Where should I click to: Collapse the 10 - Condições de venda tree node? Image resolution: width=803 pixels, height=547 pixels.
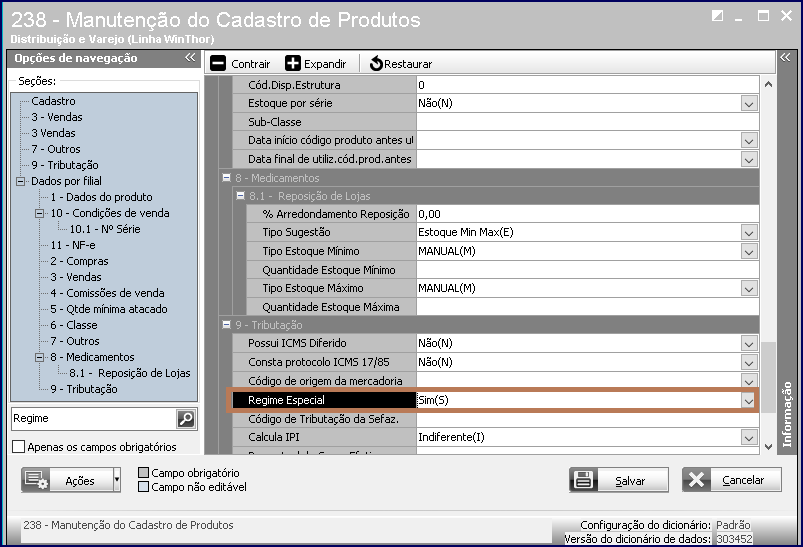(39, 214)
